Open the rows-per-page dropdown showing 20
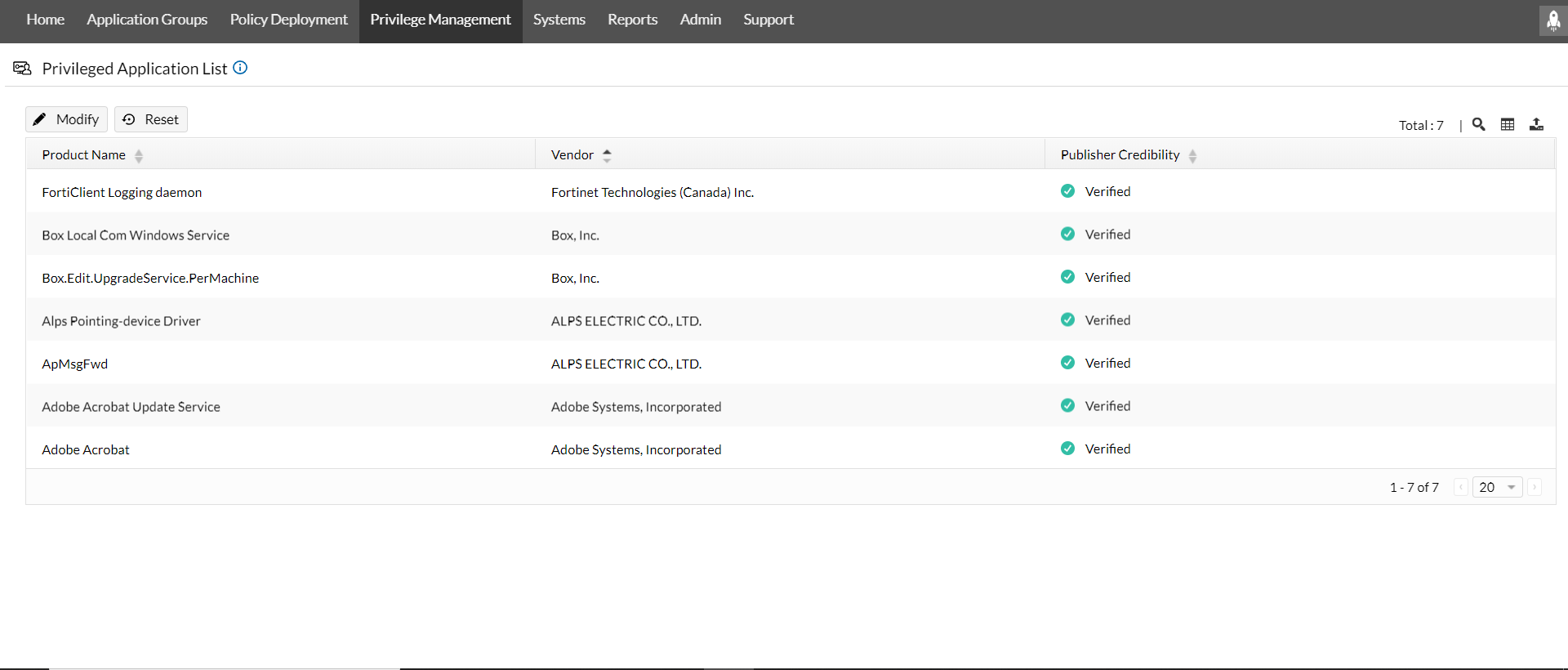 (1497, 487)
